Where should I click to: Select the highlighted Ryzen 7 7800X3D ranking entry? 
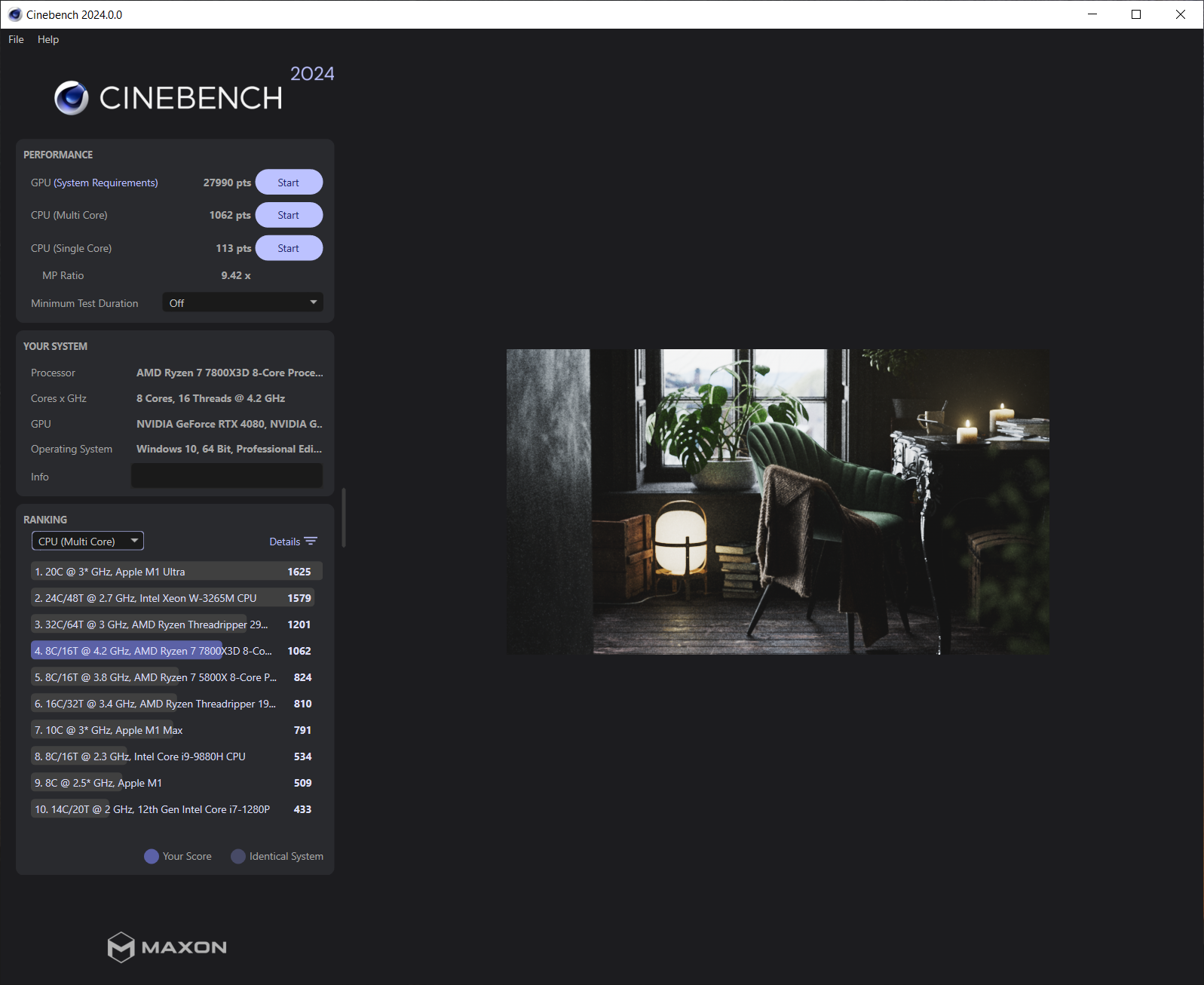click(176, 651)
